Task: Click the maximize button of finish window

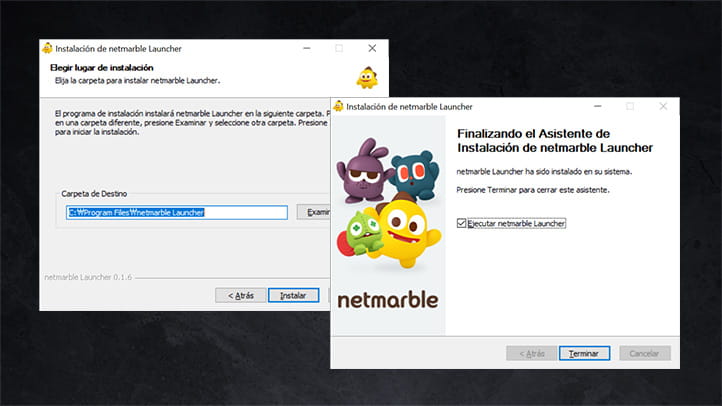Action: point(630,106)
